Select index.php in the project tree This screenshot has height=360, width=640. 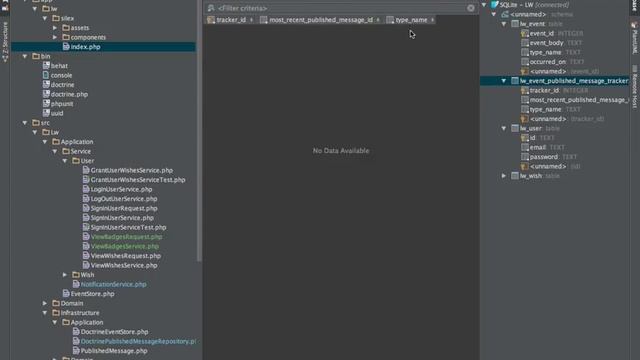(85, 47)
